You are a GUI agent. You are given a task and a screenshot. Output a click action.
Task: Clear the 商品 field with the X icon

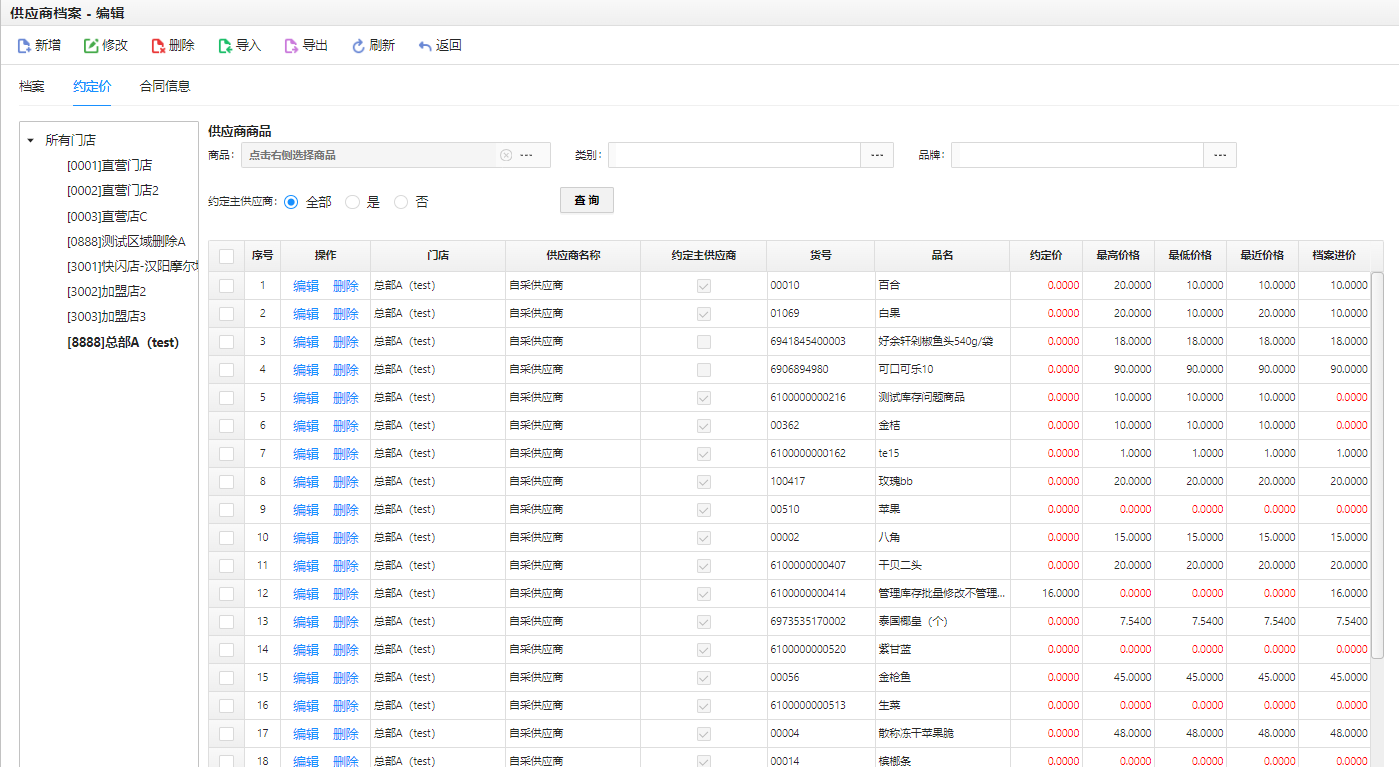coord(506,155)
